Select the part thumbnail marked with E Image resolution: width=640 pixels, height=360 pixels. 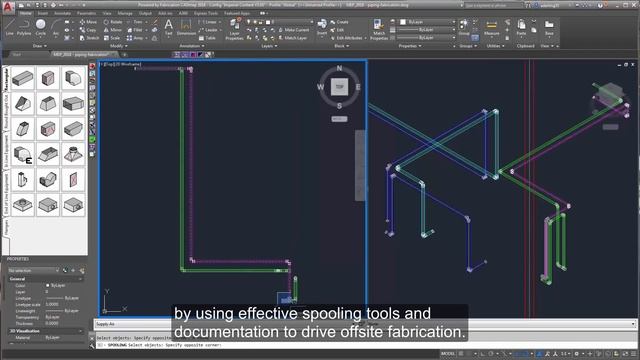(23, 154)
